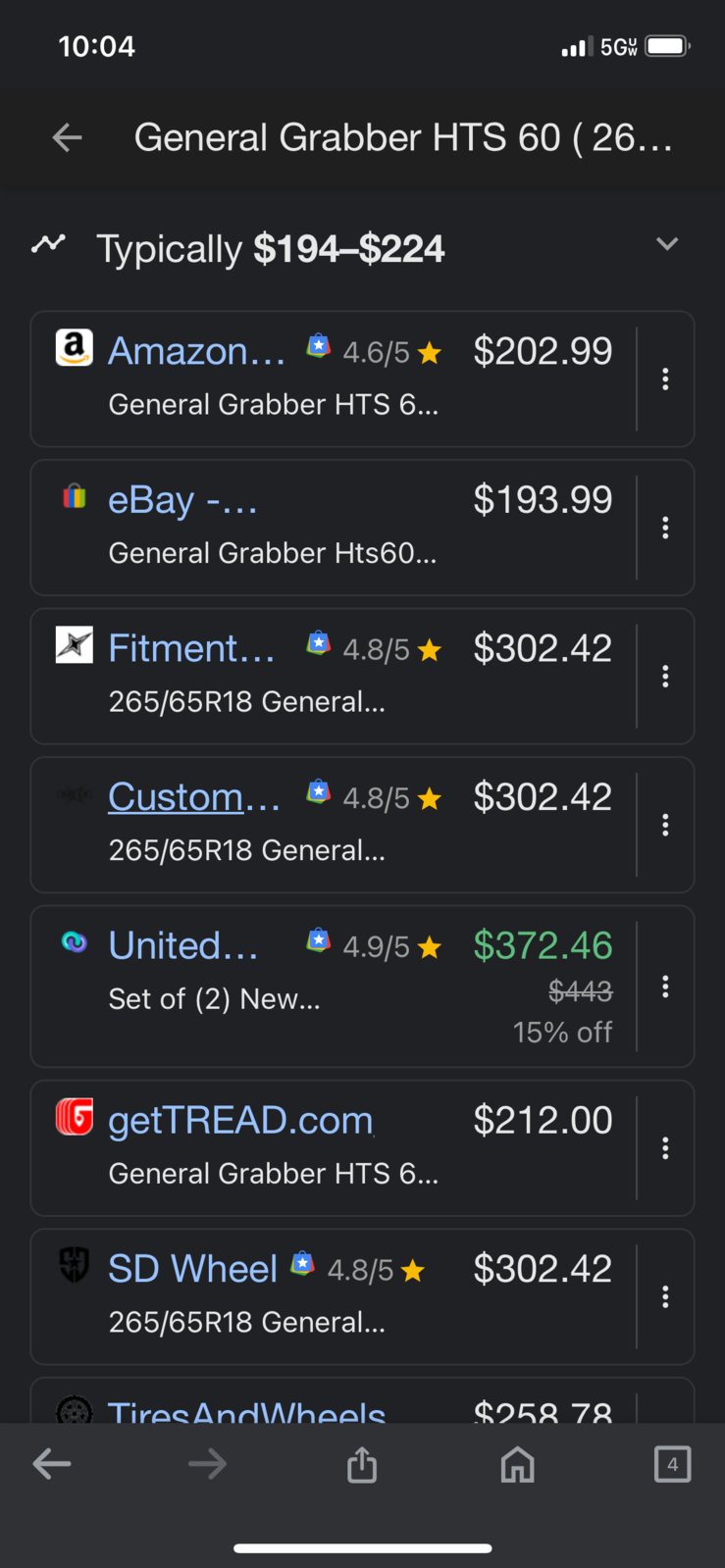Tap the eBay $193.99 price
Screen dimensions: 725x1568
tap(543, 499)
